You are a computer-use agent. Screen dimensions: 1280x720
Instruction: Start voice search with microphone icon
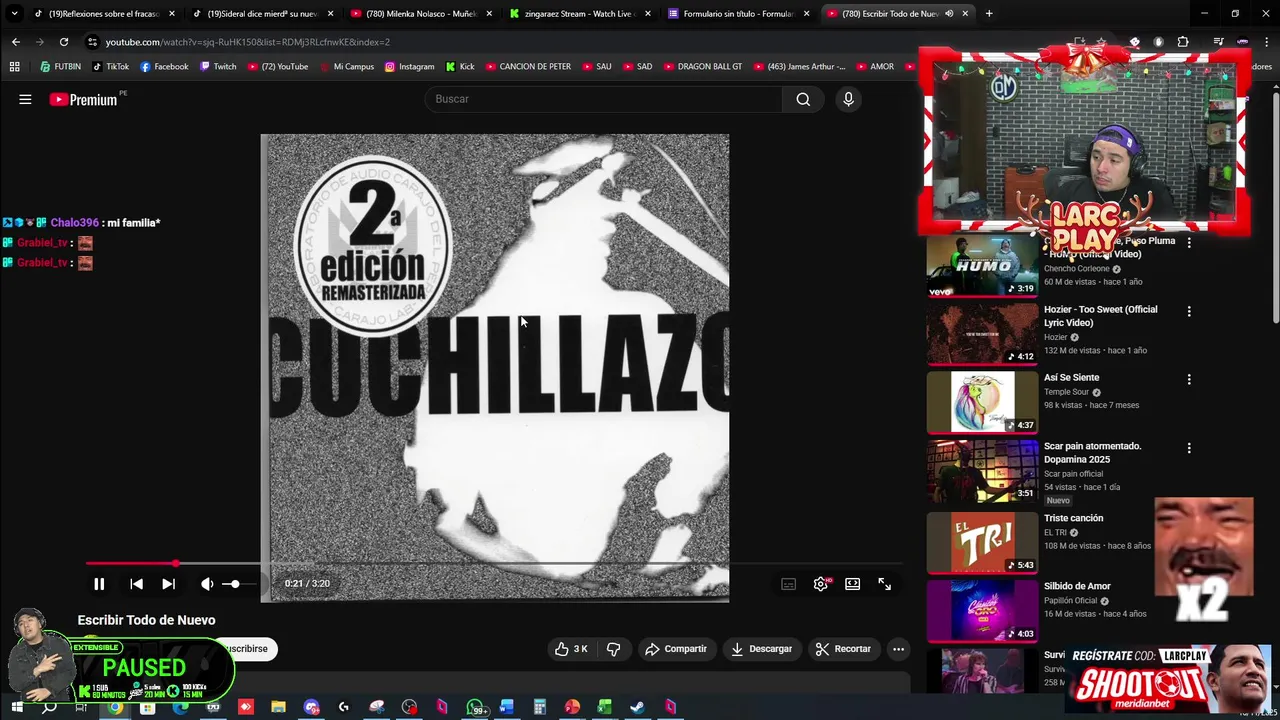(x=848, y=99)
